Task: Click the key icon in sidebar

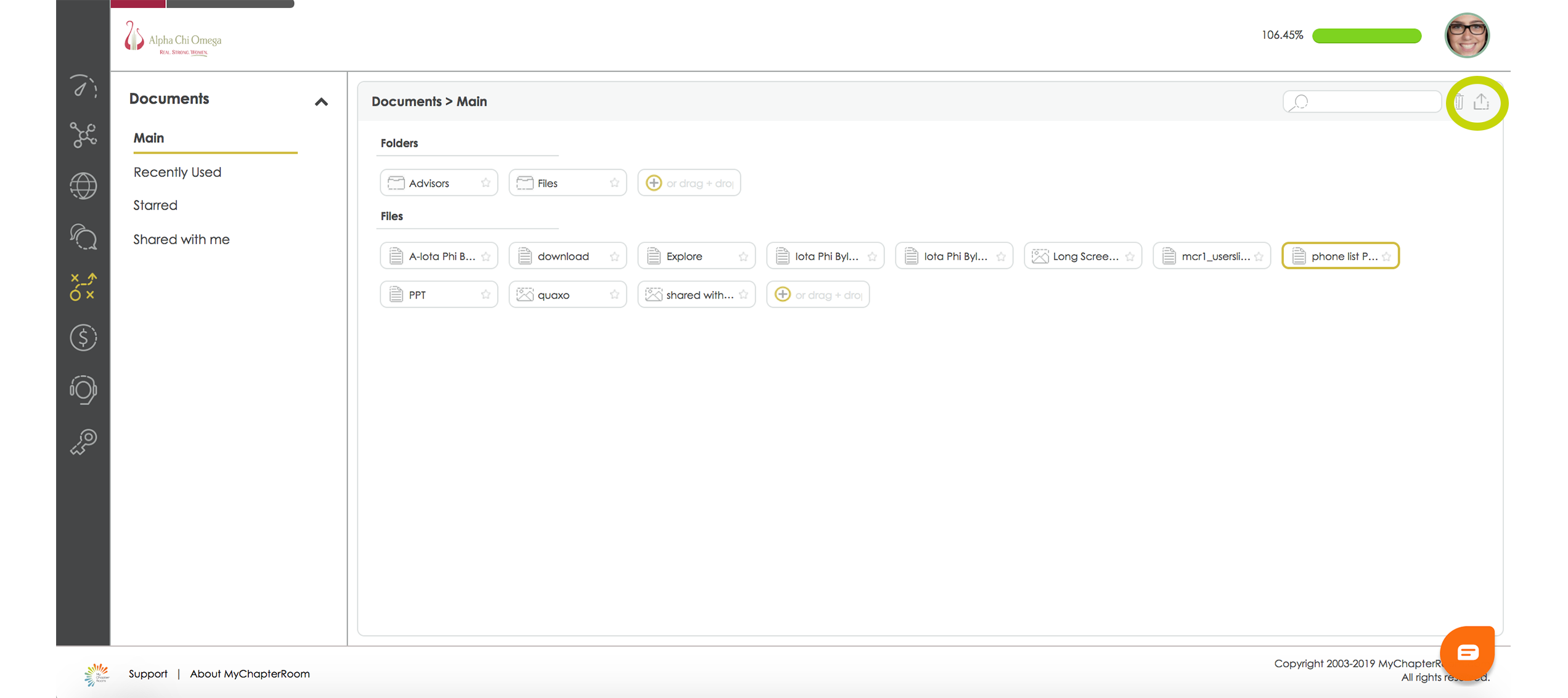Action: click(83, 441)
